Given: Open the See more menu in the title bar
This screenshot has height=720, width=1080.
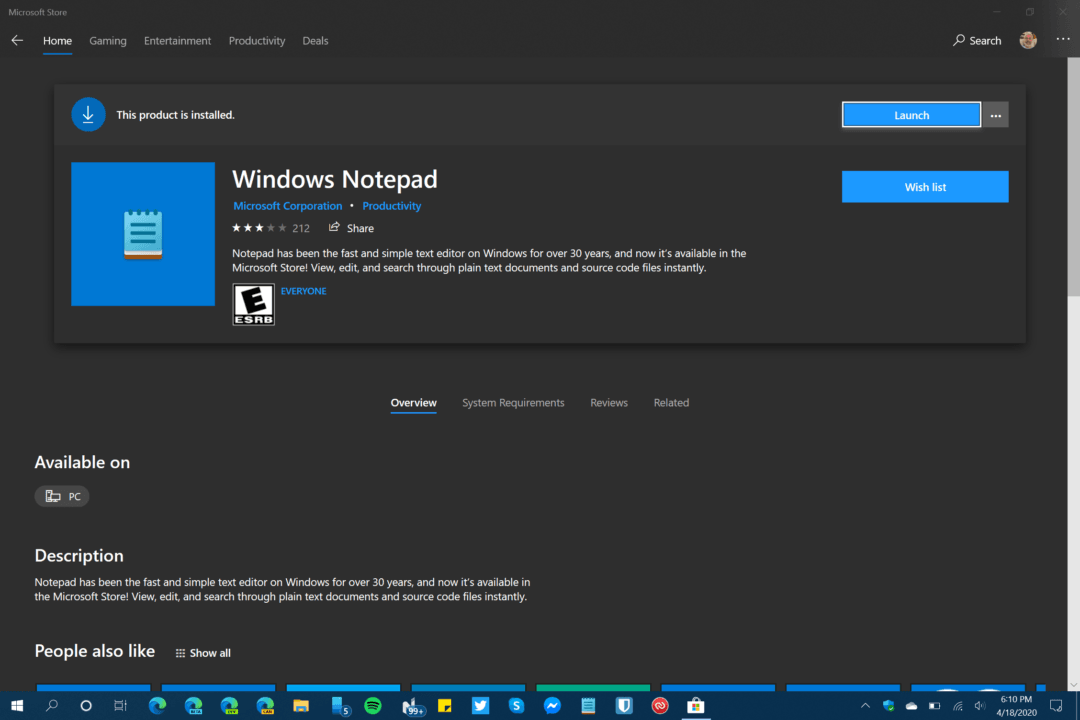Looking at the screenshot, I should pyautogui.click(x=1063, y=40).
